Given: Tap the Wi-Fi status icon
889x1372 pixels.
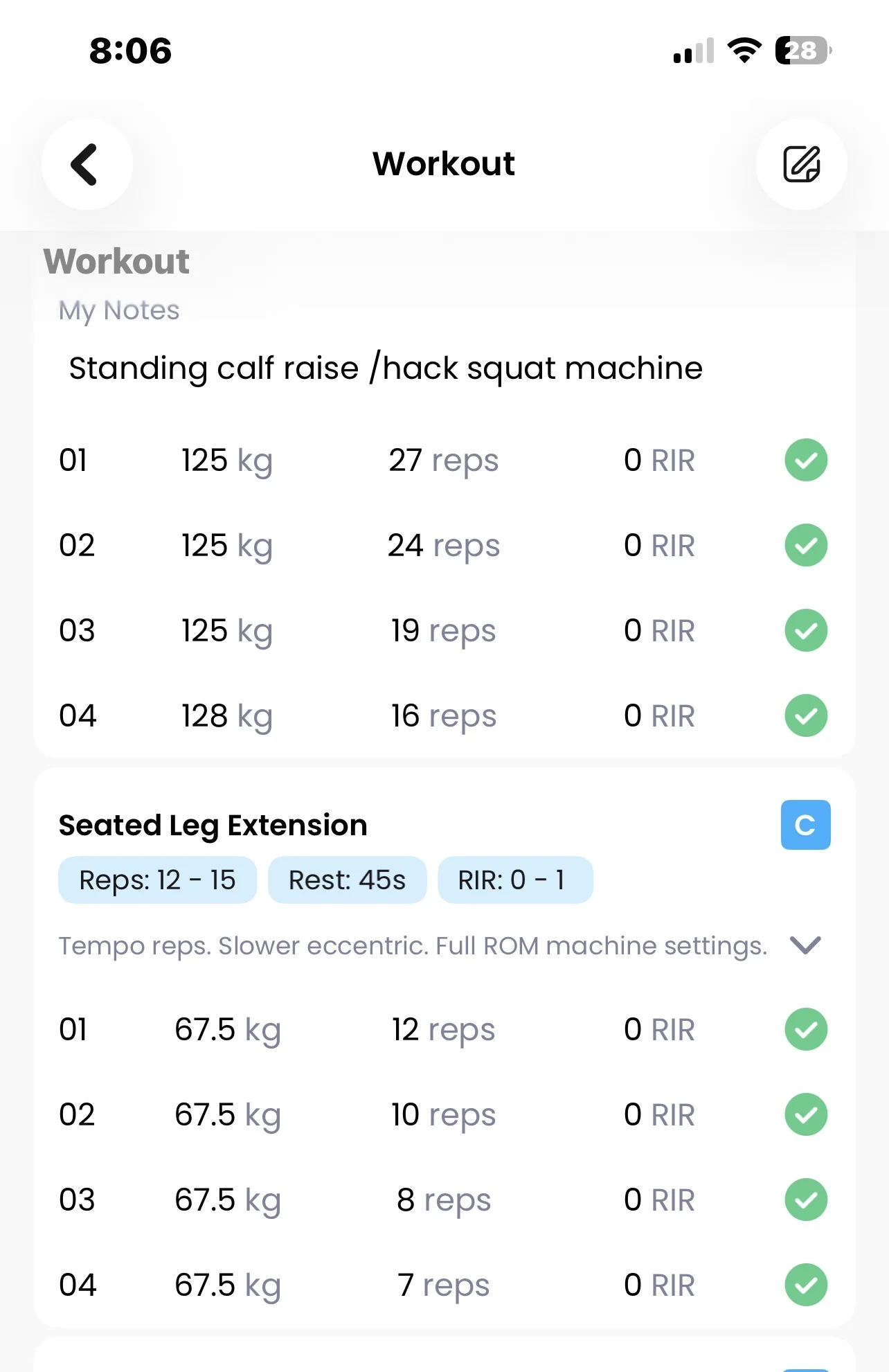Looking at the screenshot, I should point(744,51).
